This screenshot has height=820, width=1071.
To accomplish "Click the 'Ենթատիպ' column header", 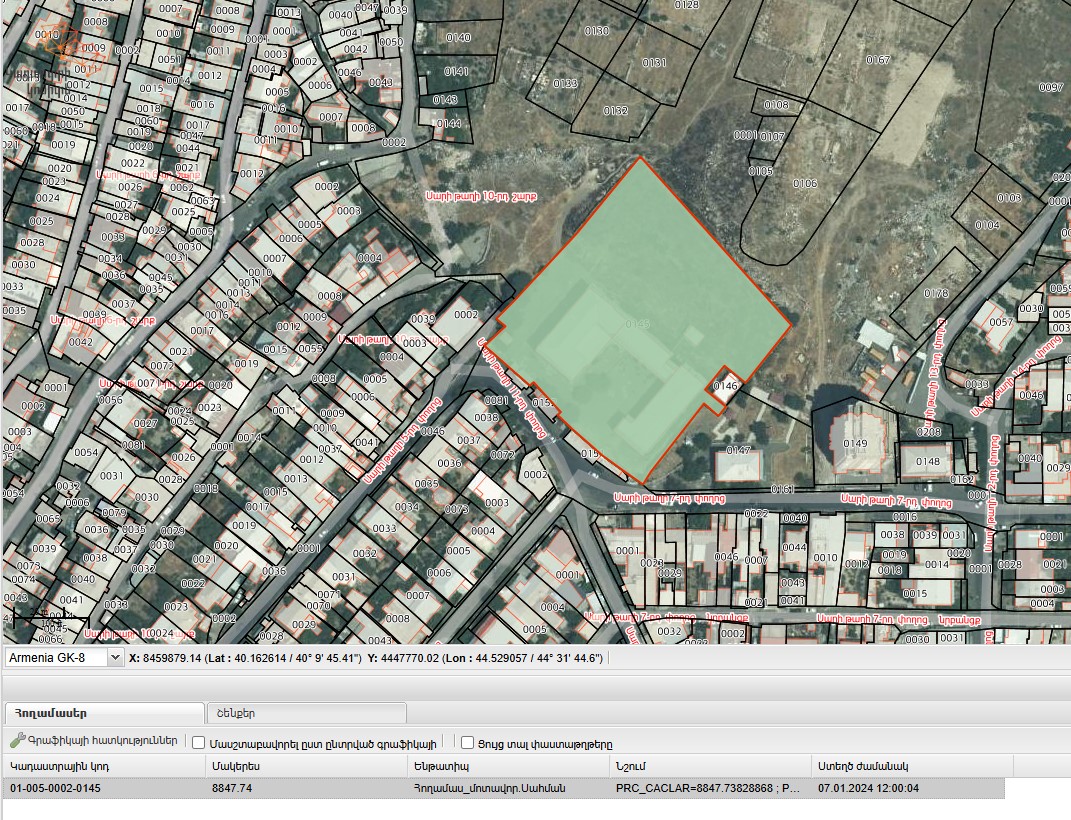I will coord(441,766).
